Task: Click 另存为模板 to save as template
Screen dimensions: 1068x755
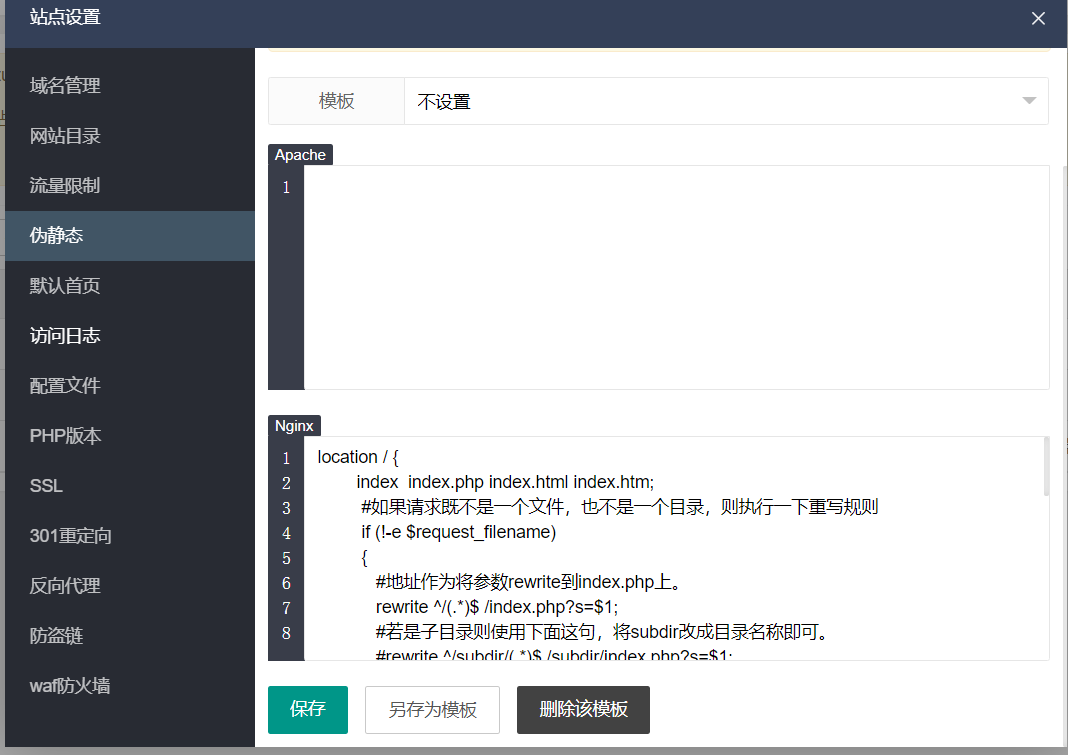Action: pyautogui.click(x=432, y=709)
